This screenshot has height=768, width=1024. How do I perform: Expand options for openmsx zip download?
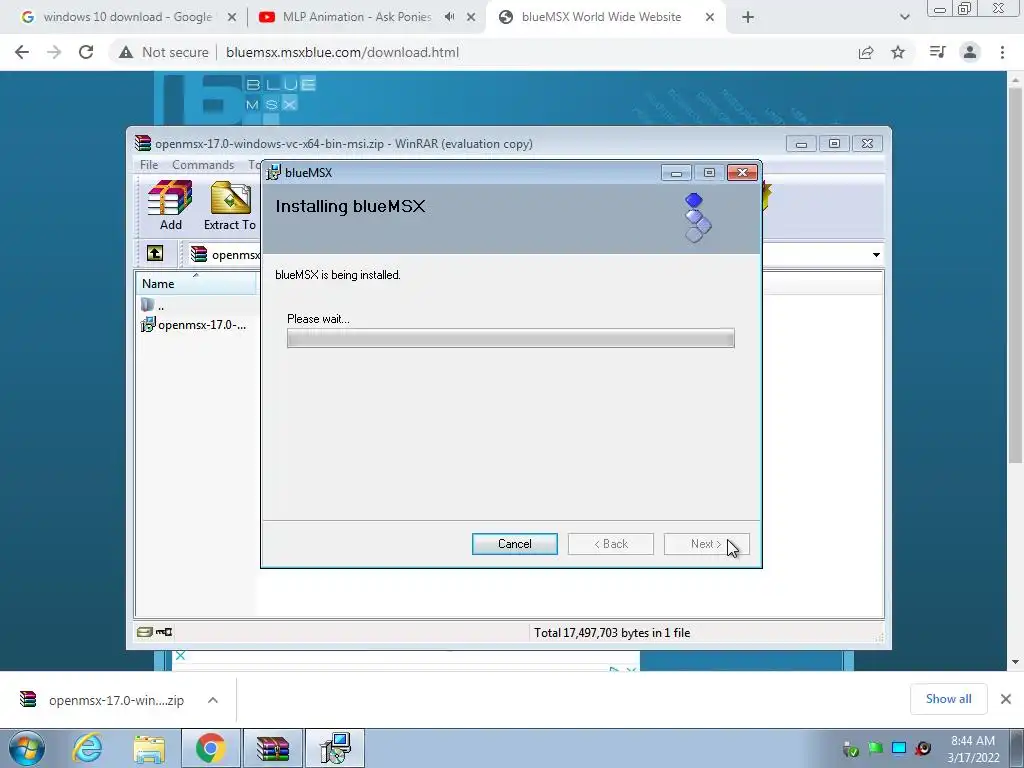213,700
